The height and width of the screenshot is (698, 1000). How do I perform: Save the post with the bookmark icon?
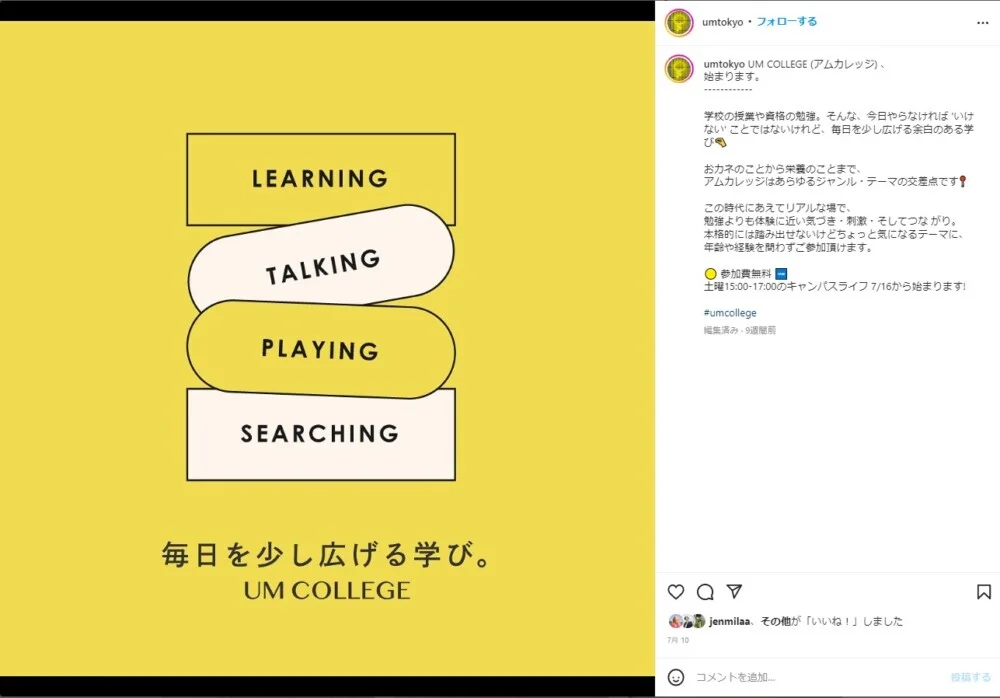click(x=984, y=592)
